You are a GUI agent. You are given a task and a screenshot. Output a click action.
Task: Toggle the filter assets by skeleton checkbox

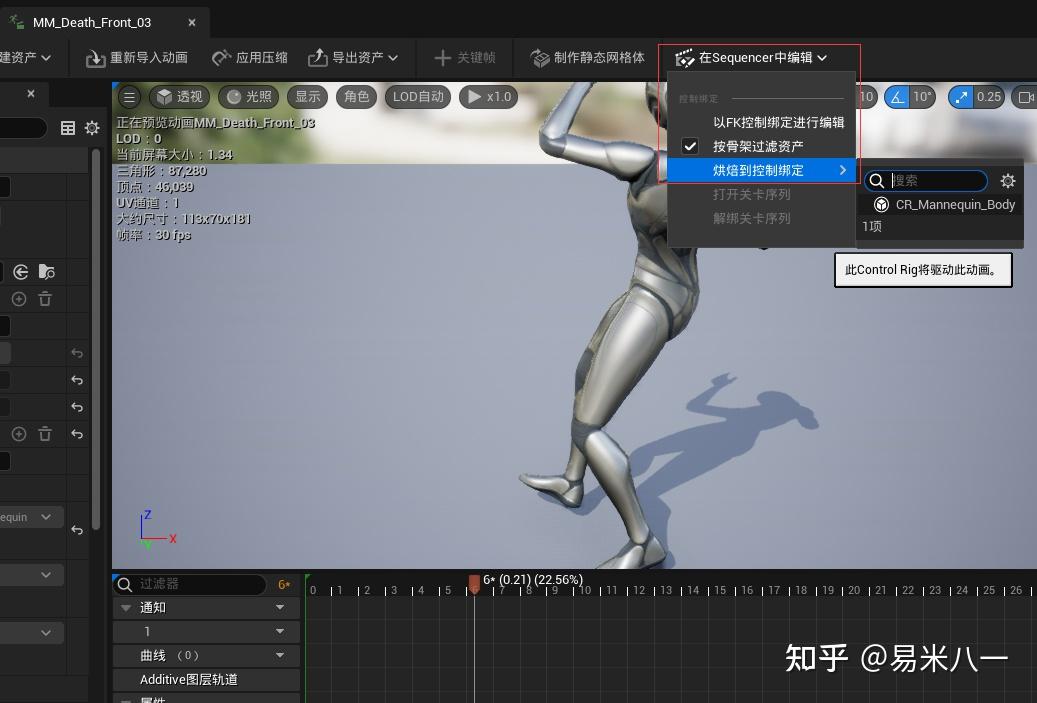pos(690,146)
